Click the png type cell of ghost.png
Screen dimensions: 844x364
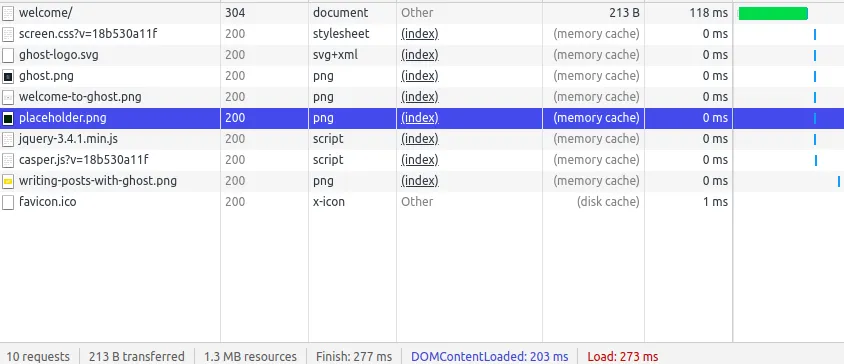(323, 76)
